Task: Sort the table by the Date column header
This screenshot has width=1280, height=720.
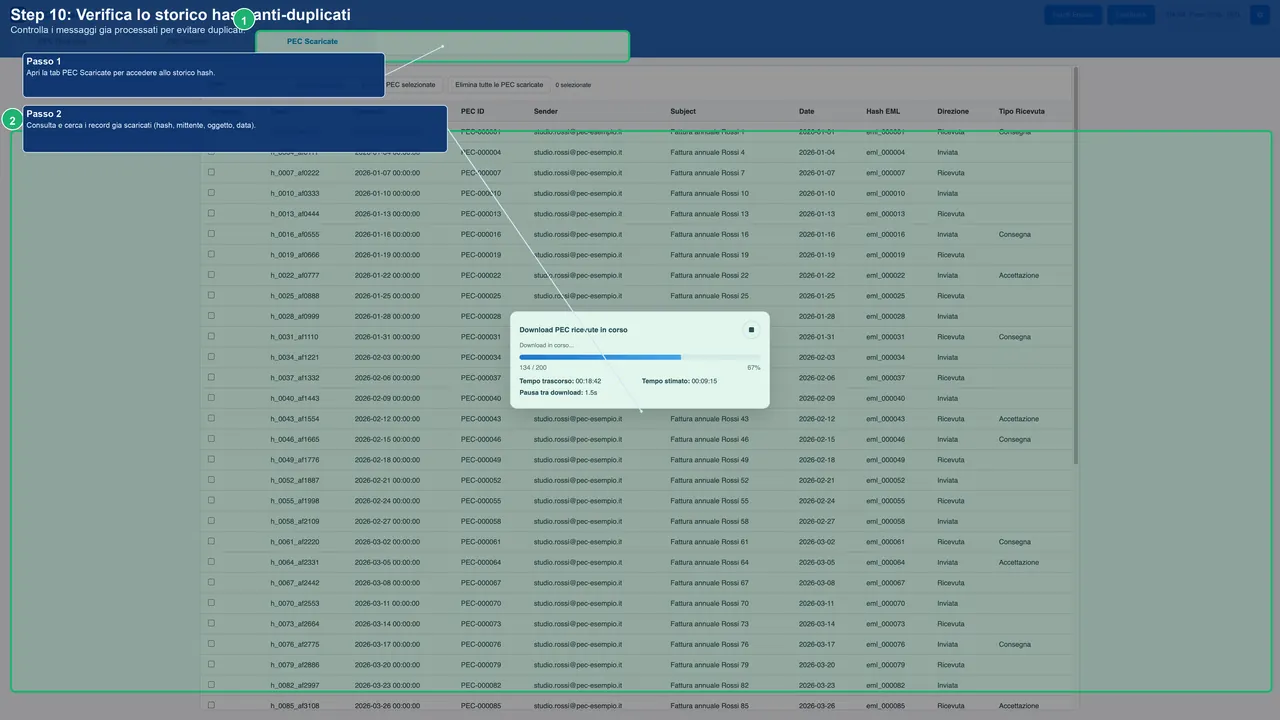Action: pyautogui.click(x=806, y=111)
